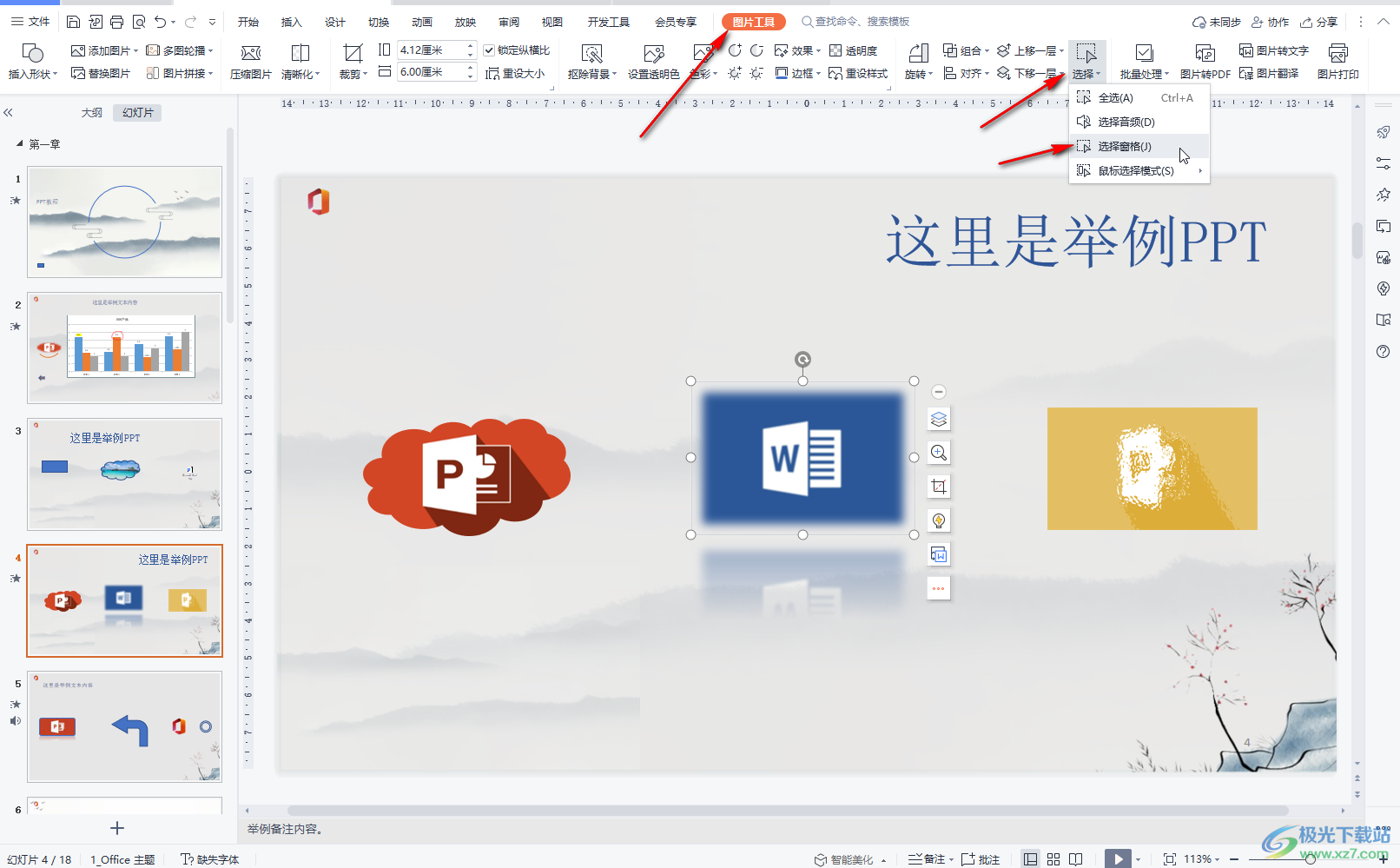Select slide 2 thumbnail with bar chart
Image resolution: width=1400 pixels, height=868 pixels.
[x=124, y=348]
